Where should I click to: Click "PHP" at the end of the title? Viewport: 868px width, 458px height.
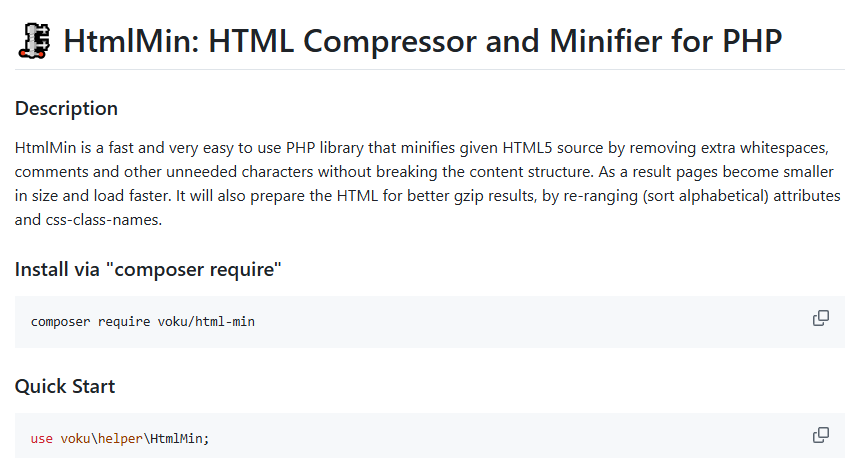(x=748, y=41)
